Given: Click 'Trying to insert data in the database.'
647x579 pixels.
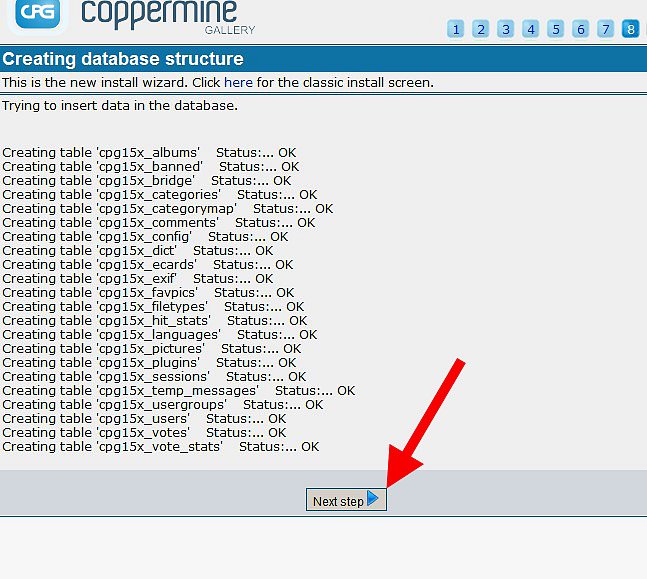Looking at the screenshot, I should click(120, 106).
